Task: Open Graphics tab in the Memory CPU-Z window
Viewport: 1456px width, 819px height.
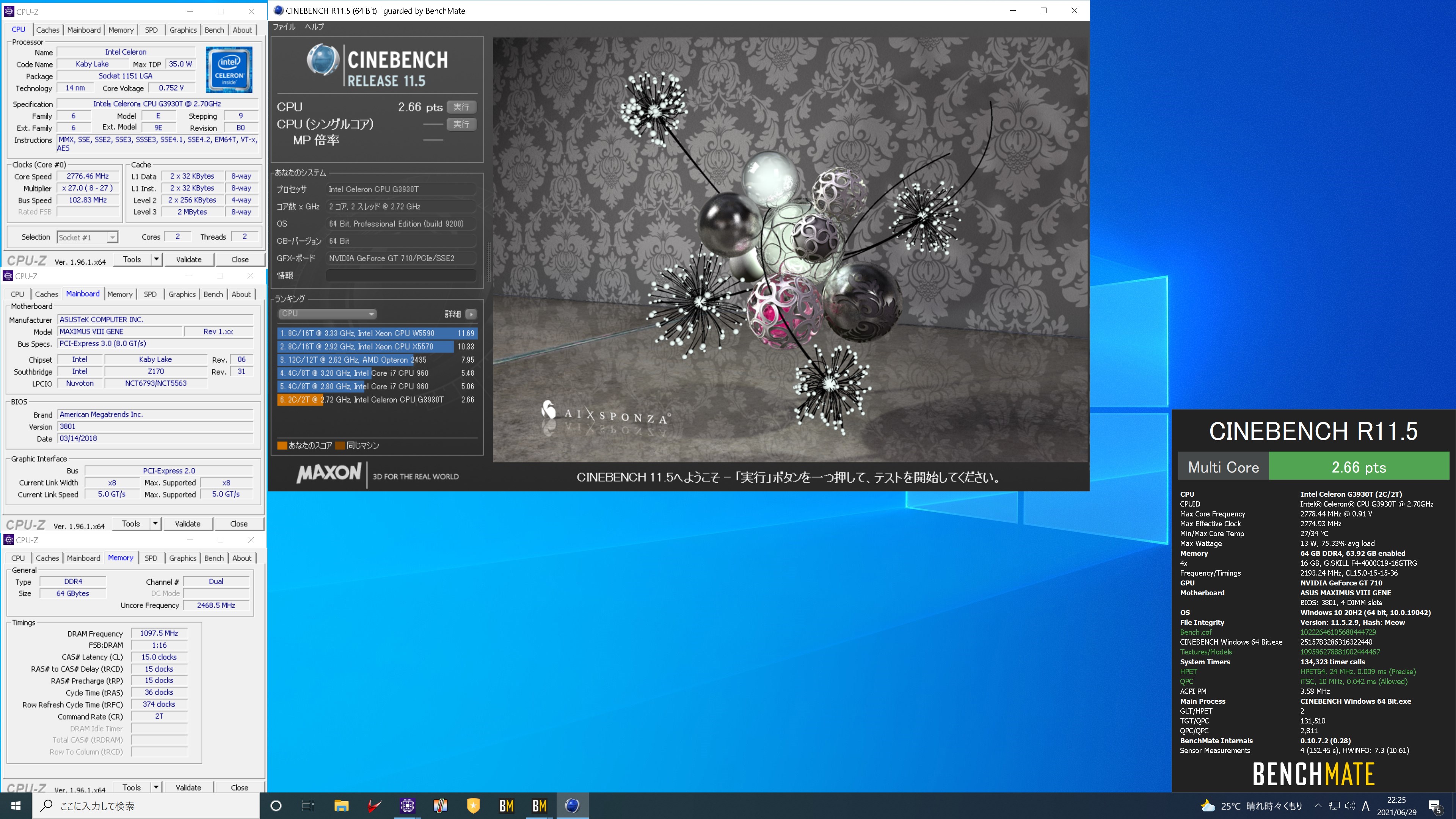Action: click(182, 559)
